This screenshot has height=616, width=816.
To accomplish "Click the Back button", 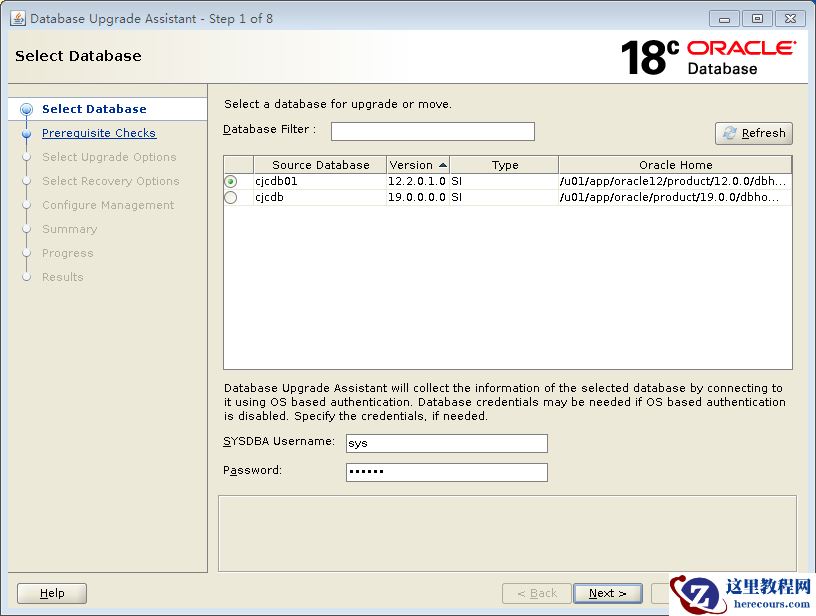I will [537, 593].
